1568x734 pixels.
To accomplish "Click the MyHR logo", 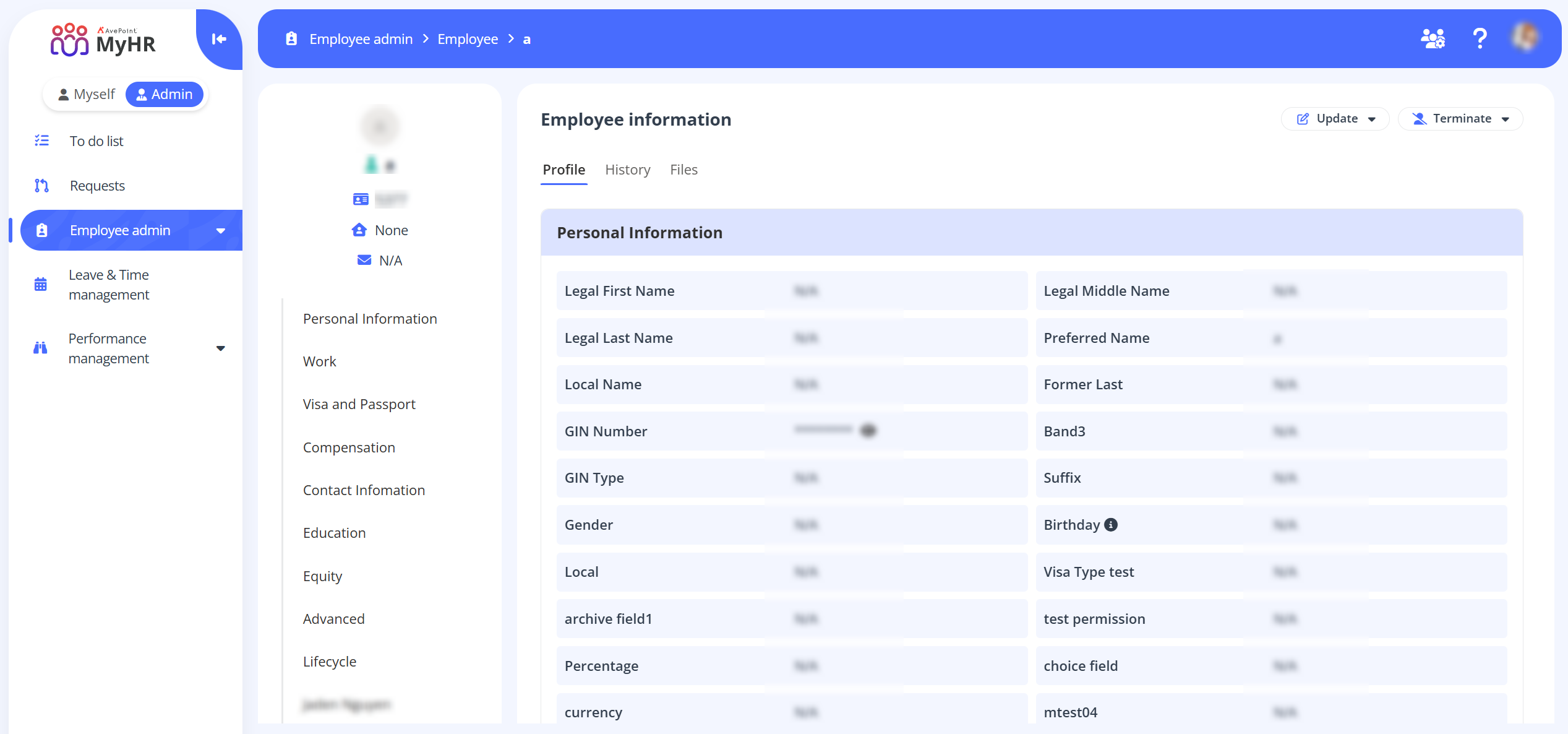I will [x=103, y=40].
